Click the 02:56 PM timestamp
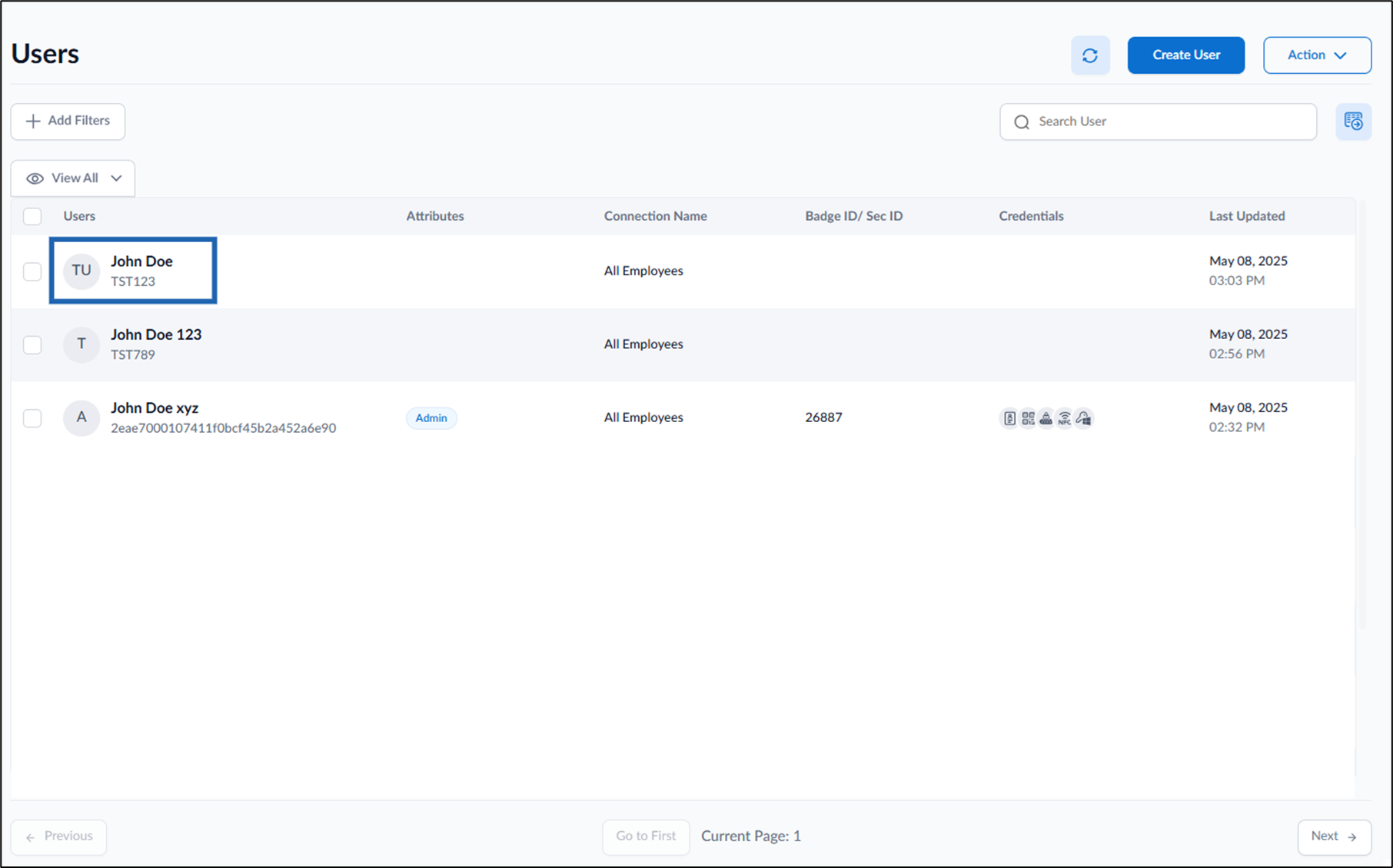Viewport: 1393px width, 868px height. click(1237, 354)
